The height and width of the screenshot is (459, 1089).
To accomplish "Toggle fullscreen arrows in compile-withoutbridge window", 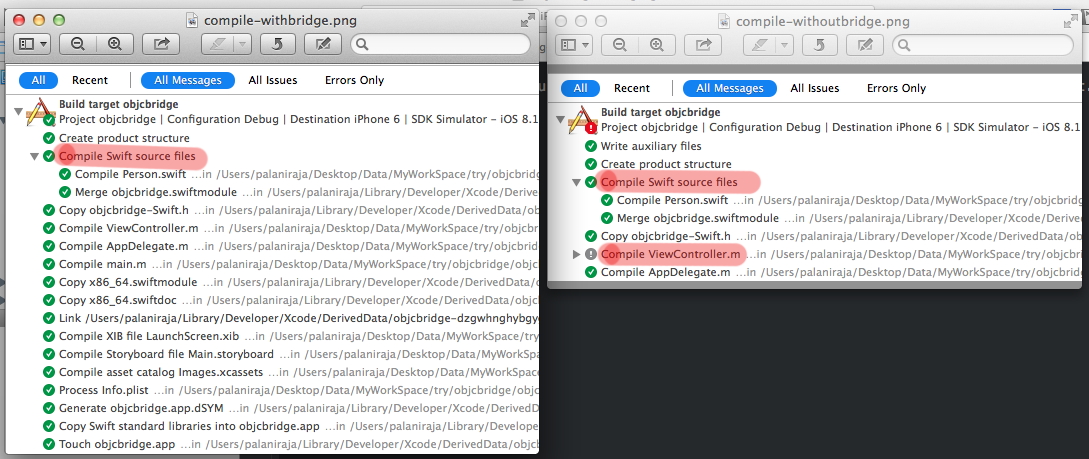I will pos(1070,22).
